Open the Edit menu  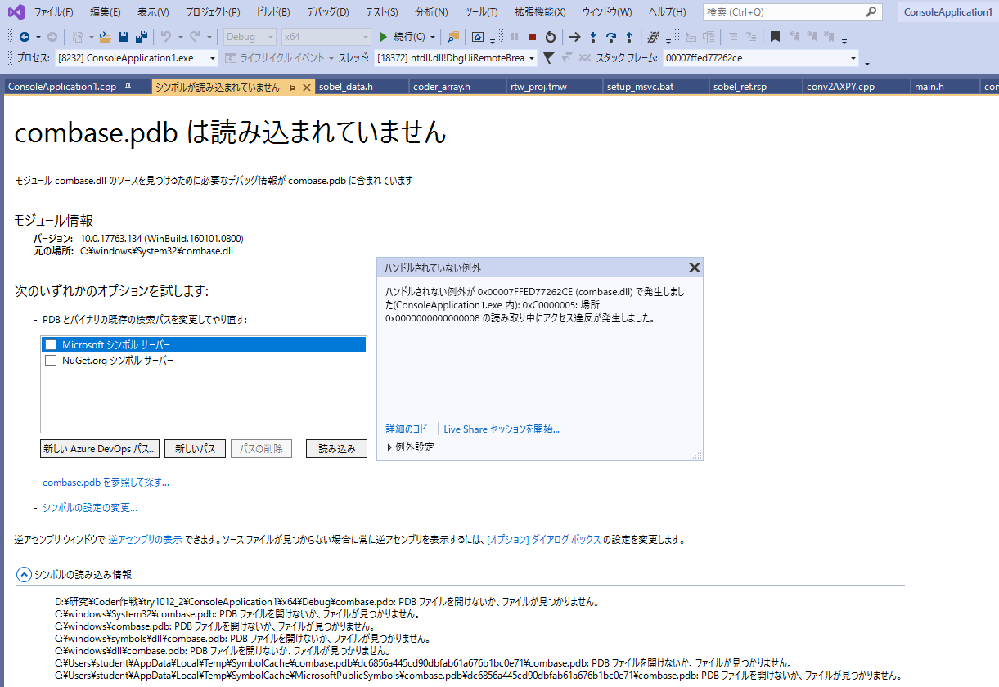(105, 11)
